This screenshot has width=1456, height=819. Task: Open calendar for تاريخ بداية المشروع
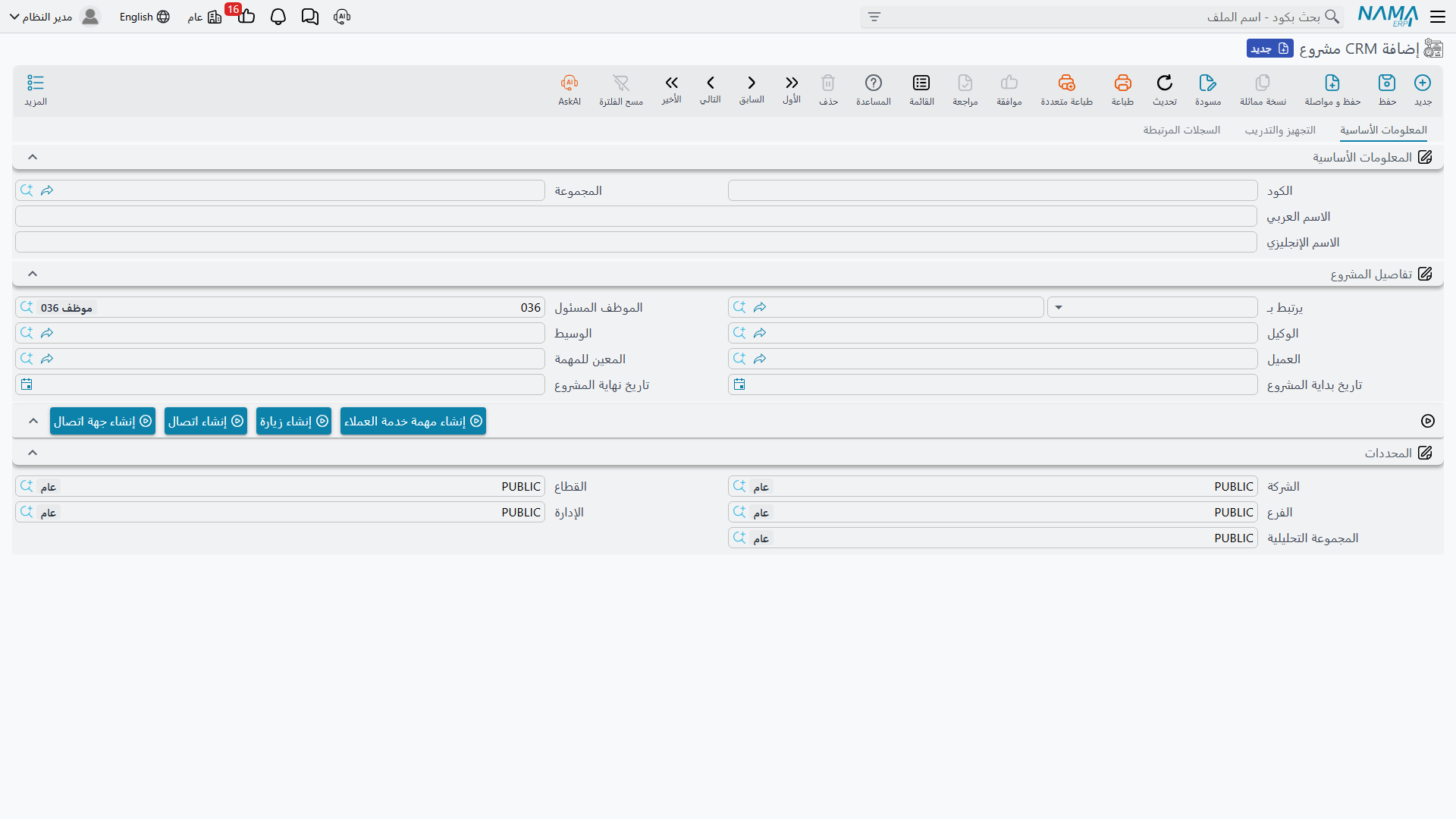pos(739,384)
